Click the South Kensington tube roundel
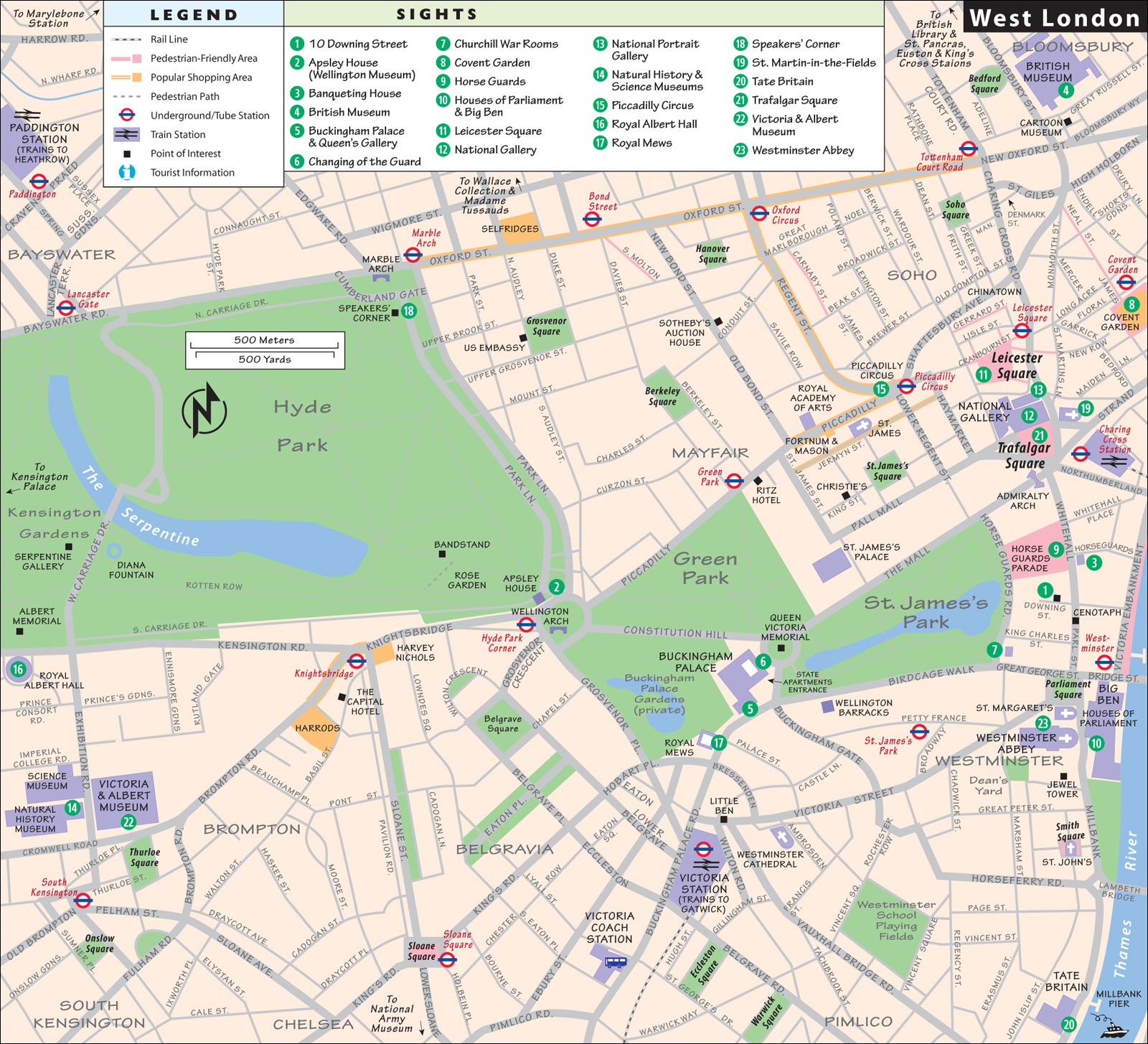Image resolution: width=1148 pixels, height=1044 pixels. point(83,900)
